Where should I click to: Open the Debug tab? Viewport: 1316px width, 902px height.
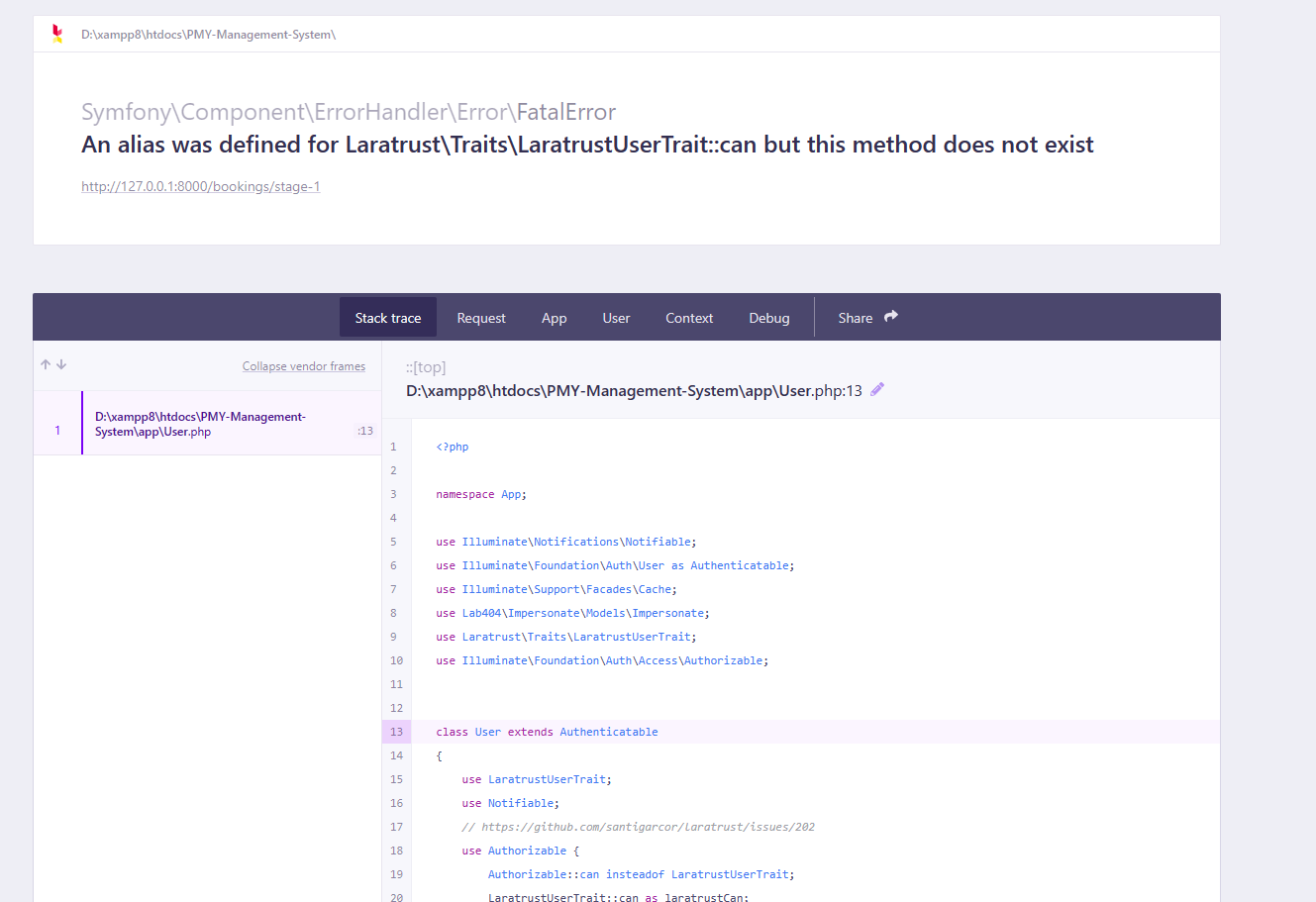point(769,318)
